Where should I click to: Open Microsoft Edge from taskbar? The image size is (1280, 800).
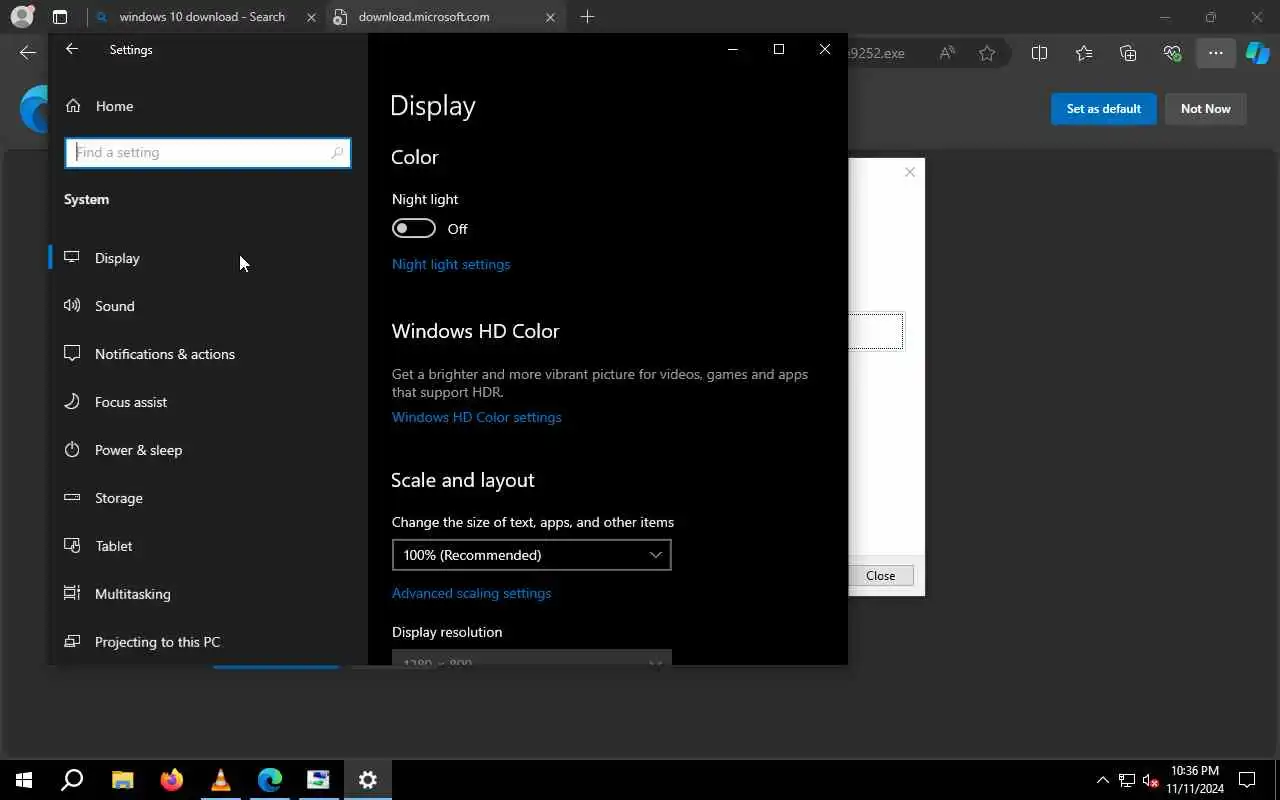click(269, 780)
